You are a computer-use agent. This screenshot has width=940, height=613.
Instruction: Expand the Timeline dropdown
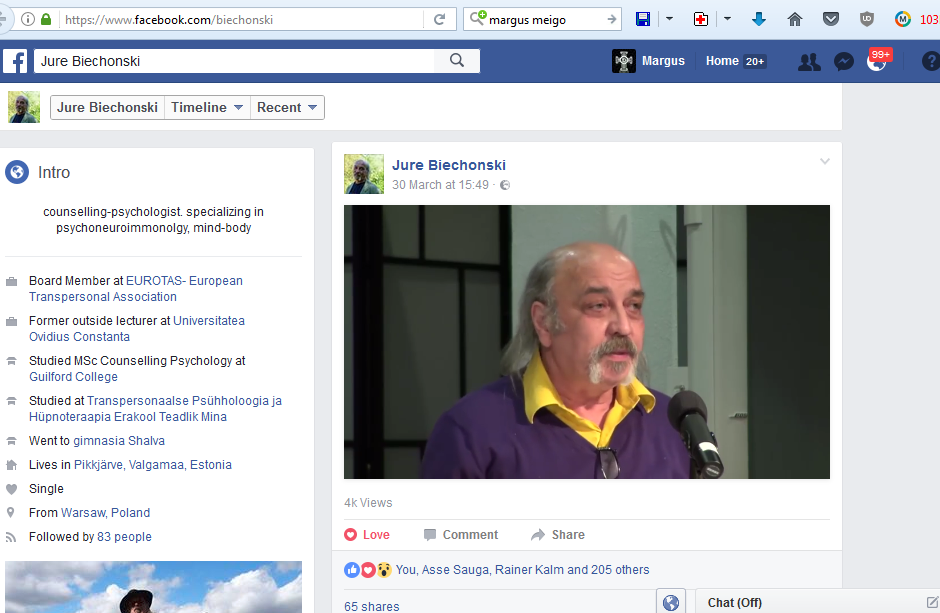pos(207,108)
